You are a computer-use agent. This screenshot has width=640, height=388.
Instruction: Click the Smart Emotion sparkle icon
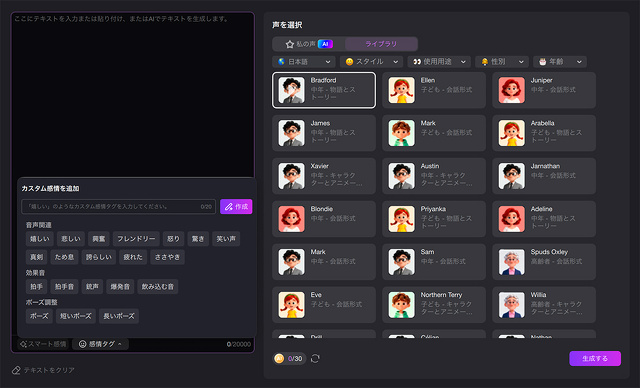(x=23, y=344)
